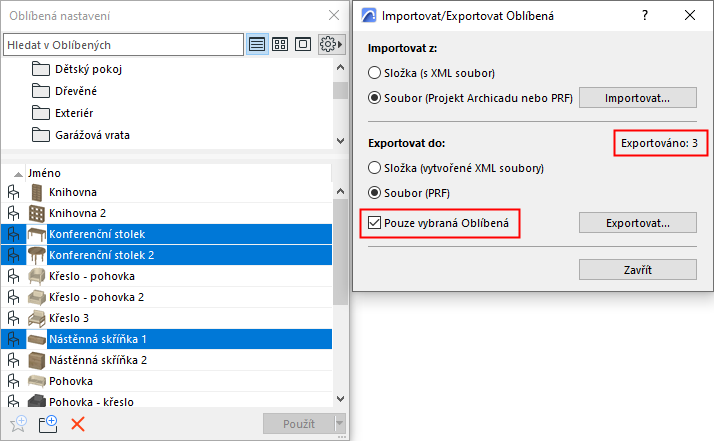Select export to Složka (vytvořené XML soubory)
714x441 pixels.
pos(375,168)
